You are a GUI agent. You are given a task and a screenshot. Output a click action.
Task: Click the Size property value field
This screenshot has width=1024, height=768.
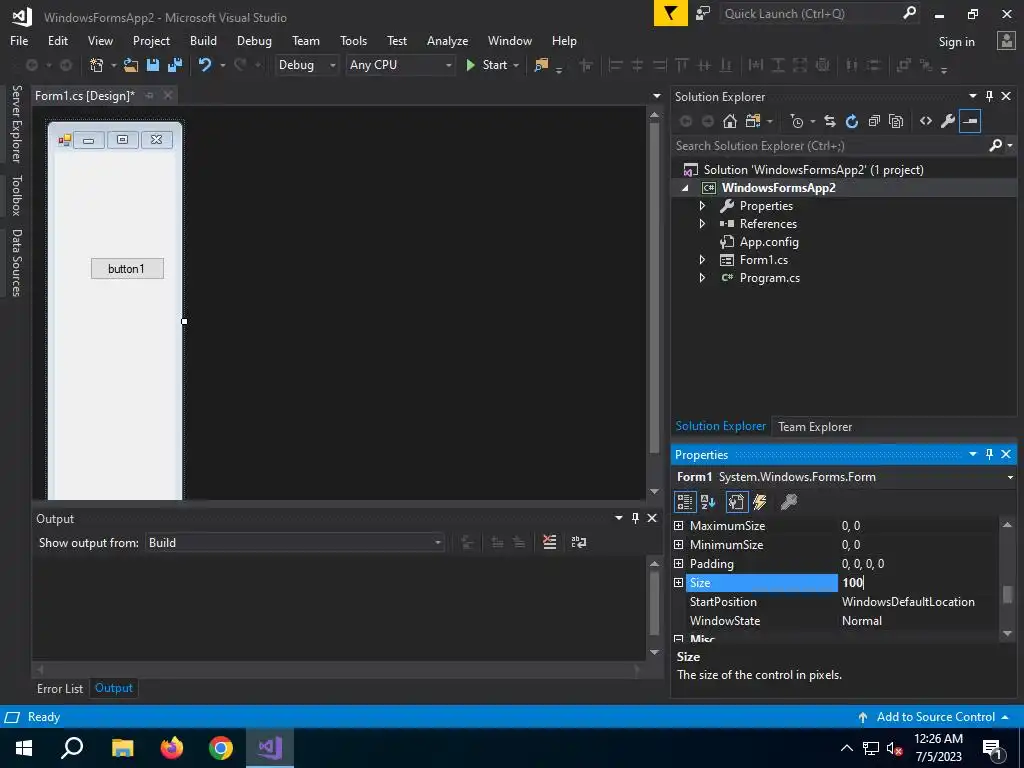click(x=918, y=583)
